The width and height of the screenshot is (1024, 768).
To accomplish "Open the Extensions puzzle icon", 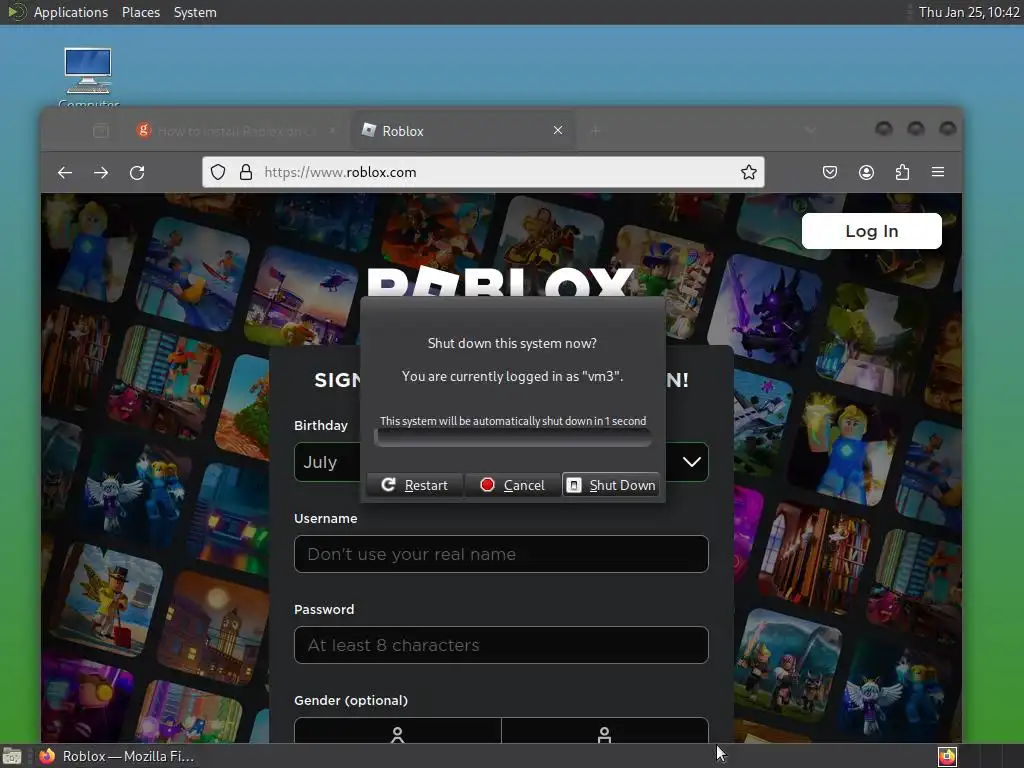I will coord(902,172).
